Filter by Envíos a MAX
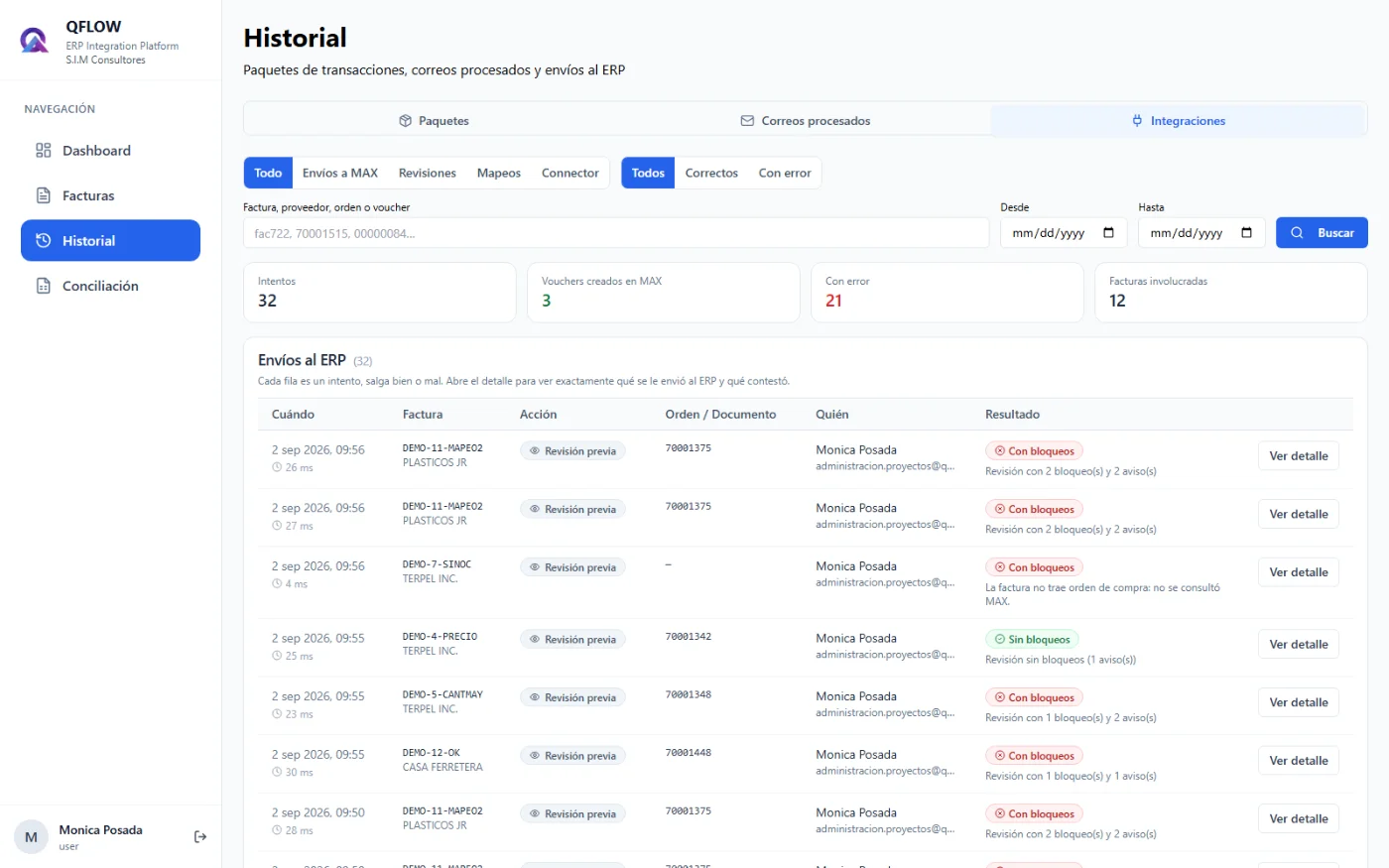Screen dimensions: 1389x868 click(340, 173)
